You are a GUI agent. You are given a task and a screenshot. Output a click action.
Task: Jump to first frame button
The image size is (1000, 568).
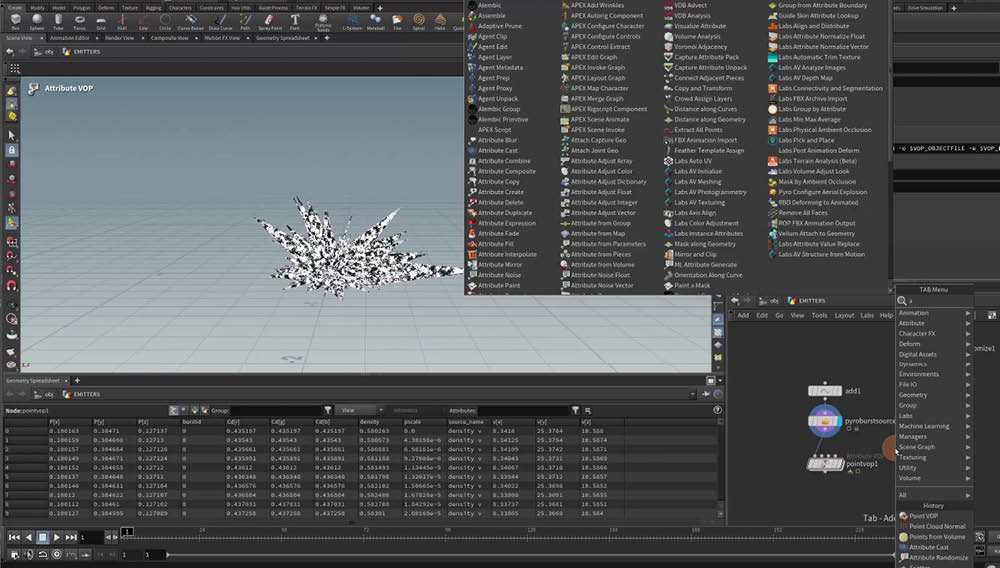tap(14, 537)
